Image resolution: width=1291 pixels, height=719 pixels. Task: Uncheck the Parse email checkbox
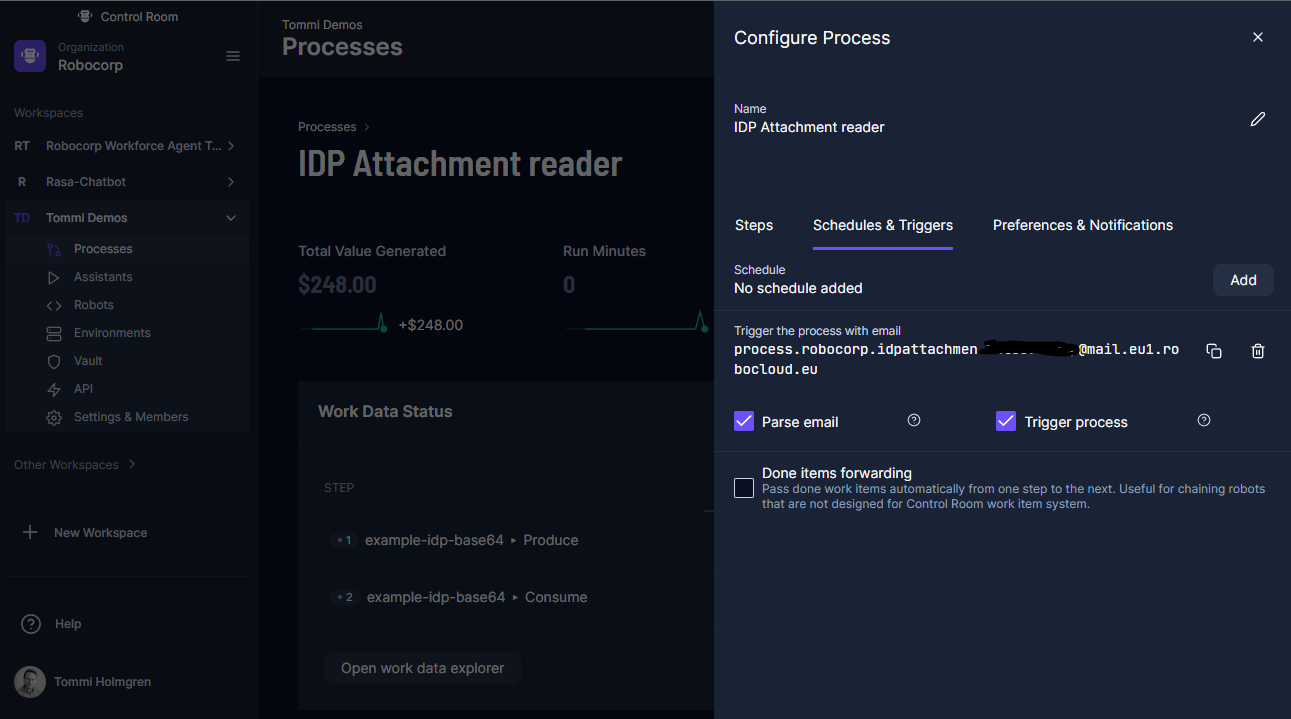(x=744, y=421)
